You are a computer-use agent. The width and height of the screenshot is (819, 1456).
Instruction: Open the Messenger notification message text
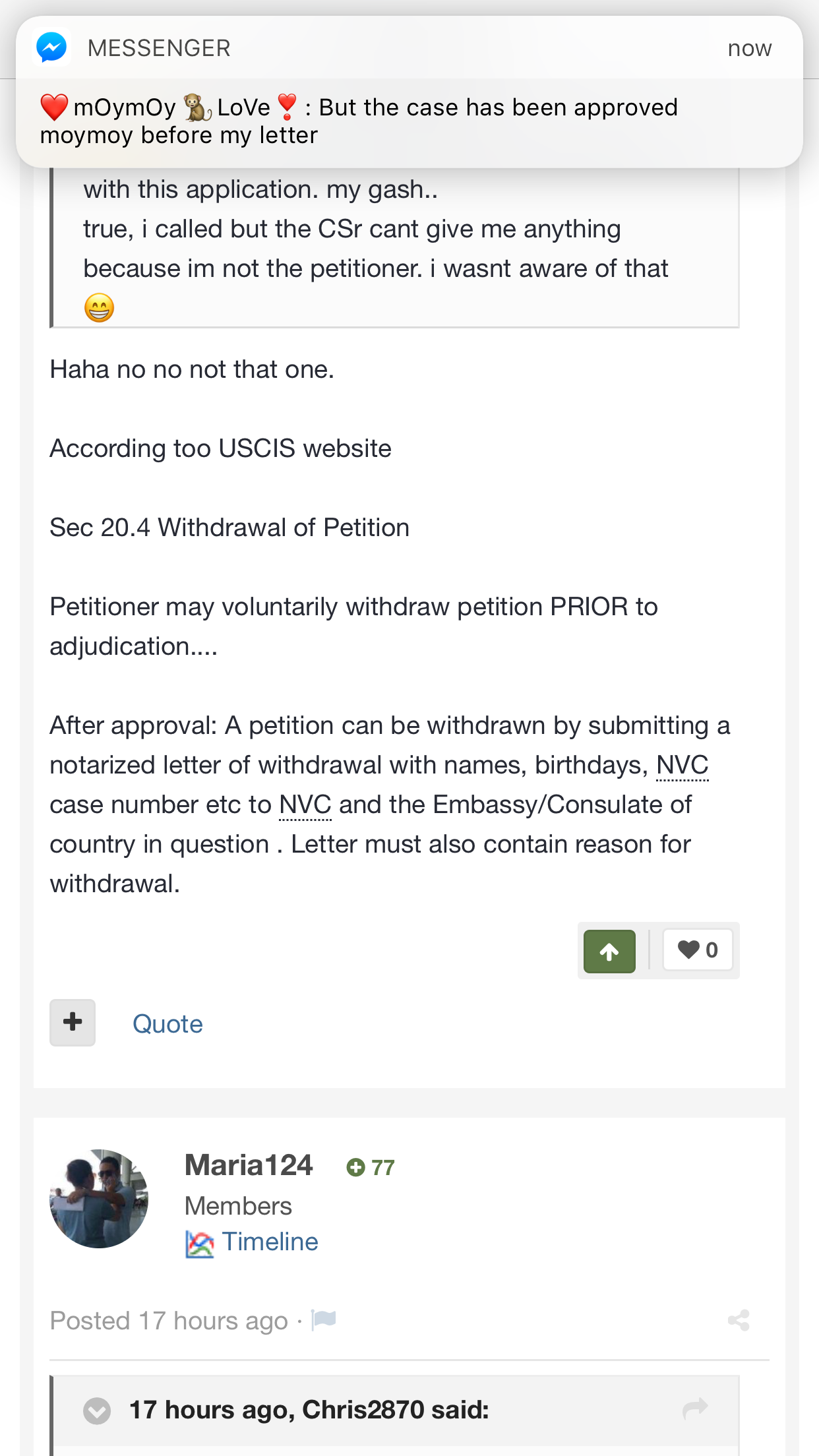(359, 121)
